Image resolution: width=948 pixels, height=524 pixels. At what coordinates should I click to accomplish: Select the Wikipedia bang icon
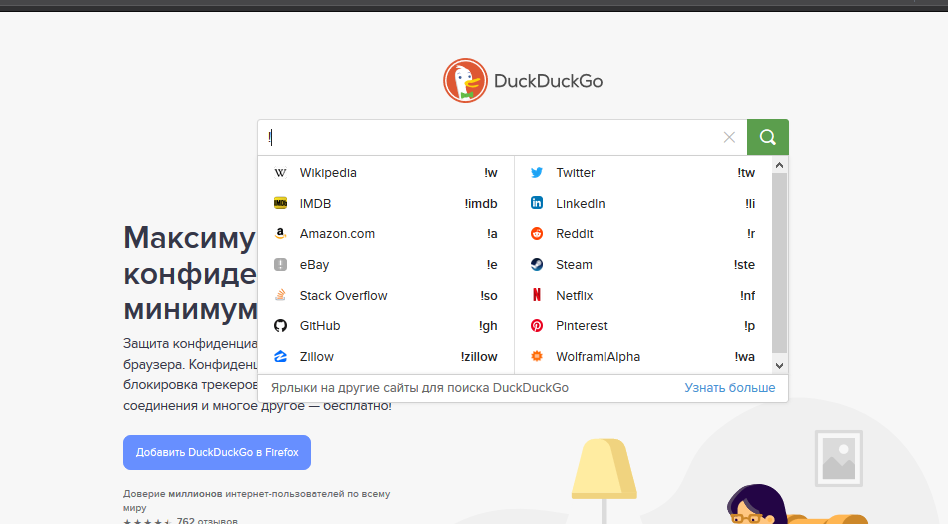[280, 173]
